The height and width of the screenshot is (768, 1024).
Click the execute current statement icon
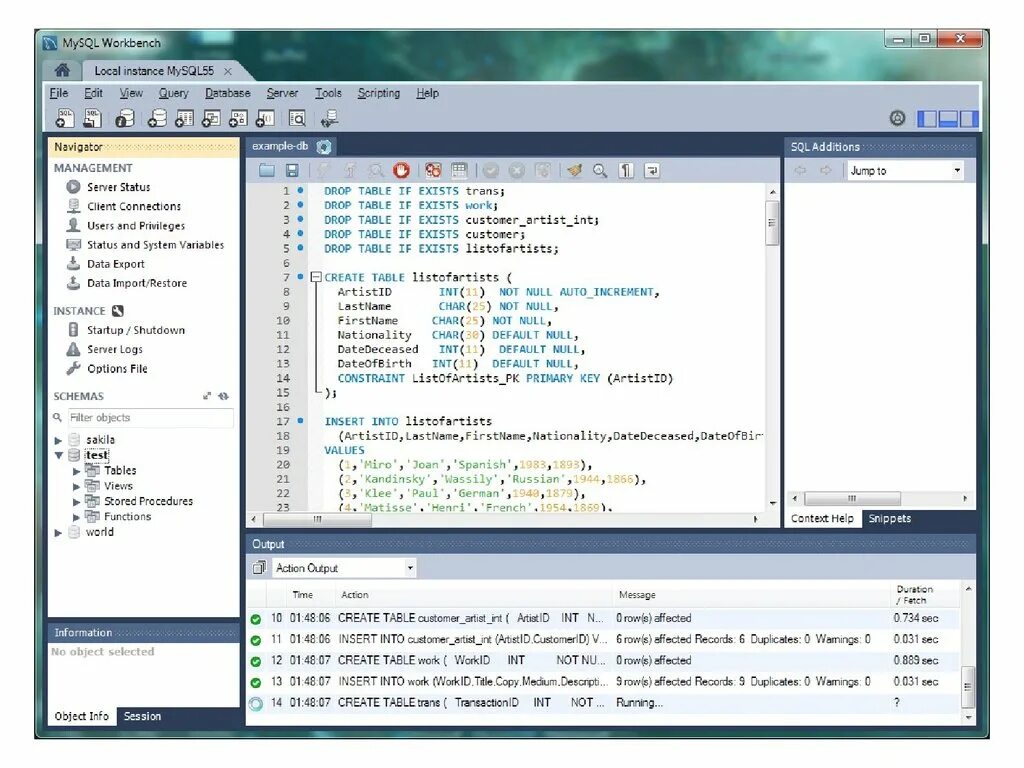(350, 171)
